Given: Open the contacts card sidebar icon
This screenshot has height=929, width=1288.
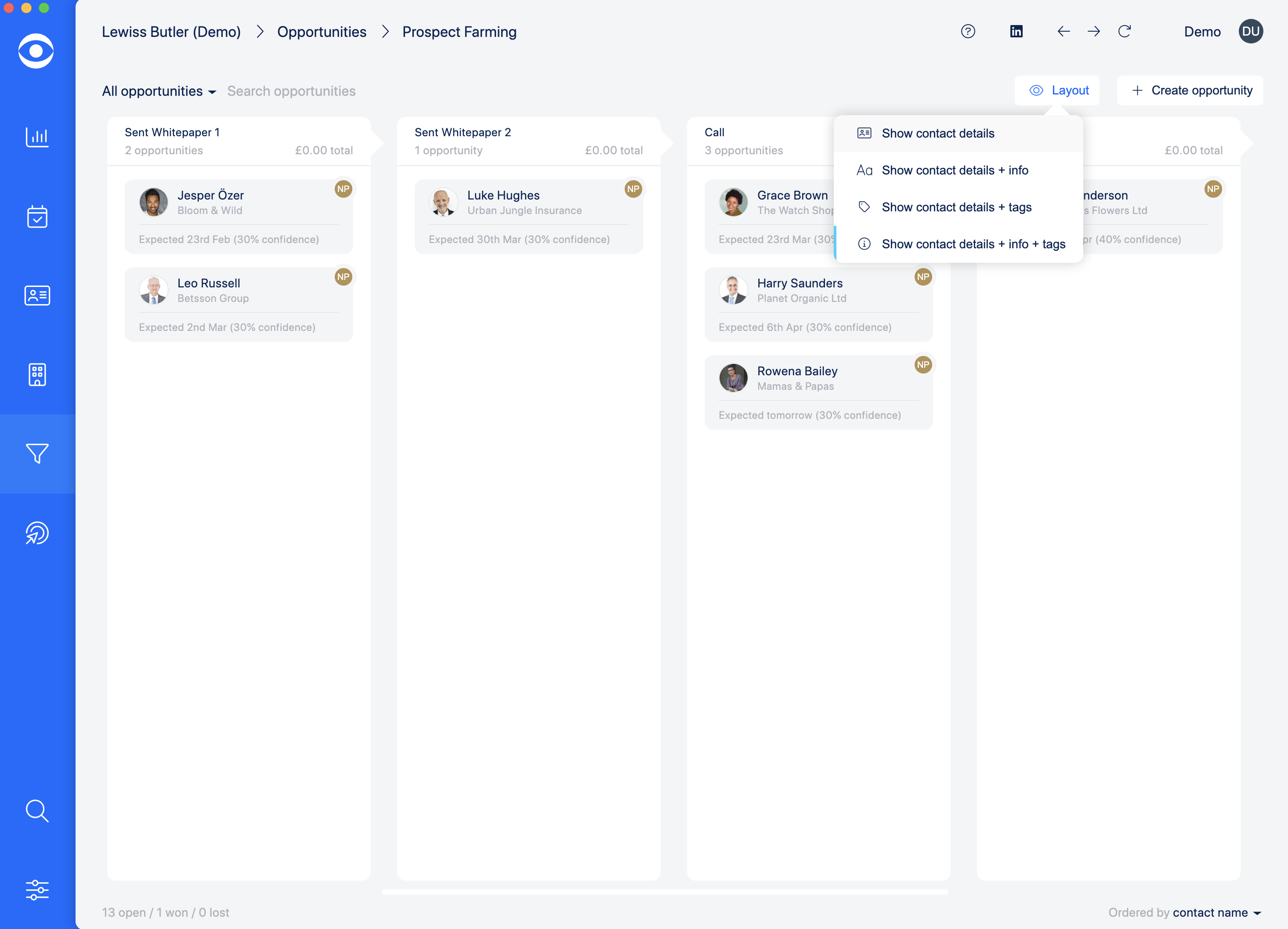Looking at the screenshot, I should [x=37, y=295].
